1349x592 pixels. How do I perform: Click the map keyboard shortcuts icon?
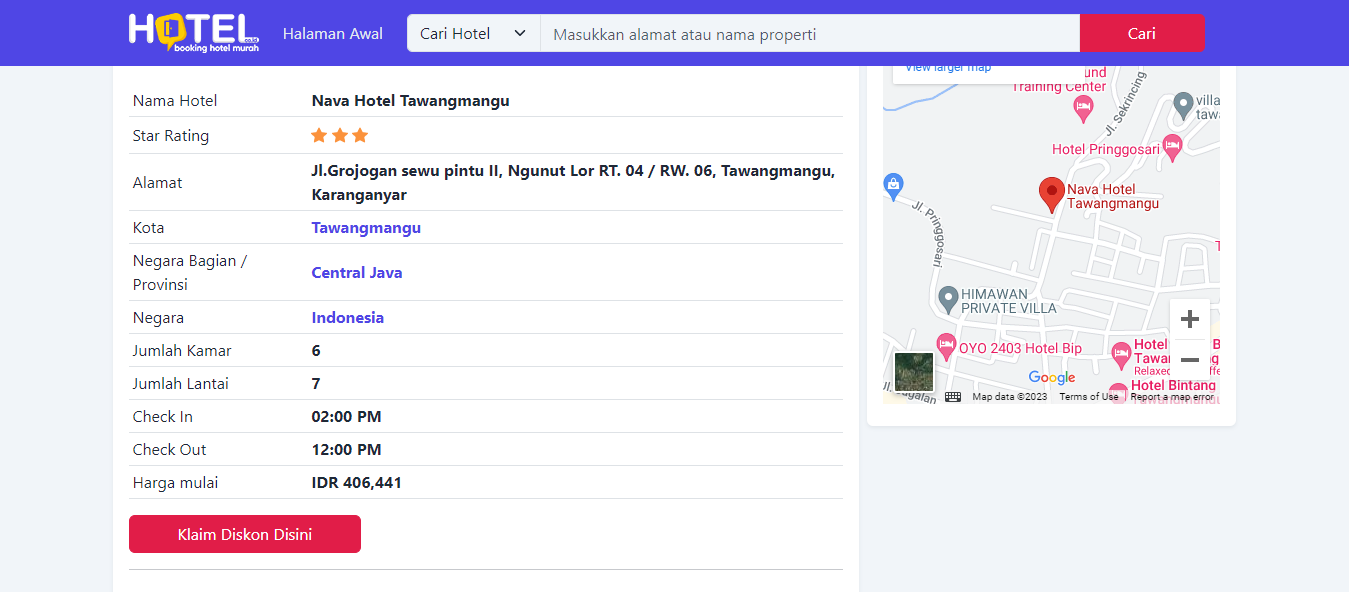coord(953,397)
